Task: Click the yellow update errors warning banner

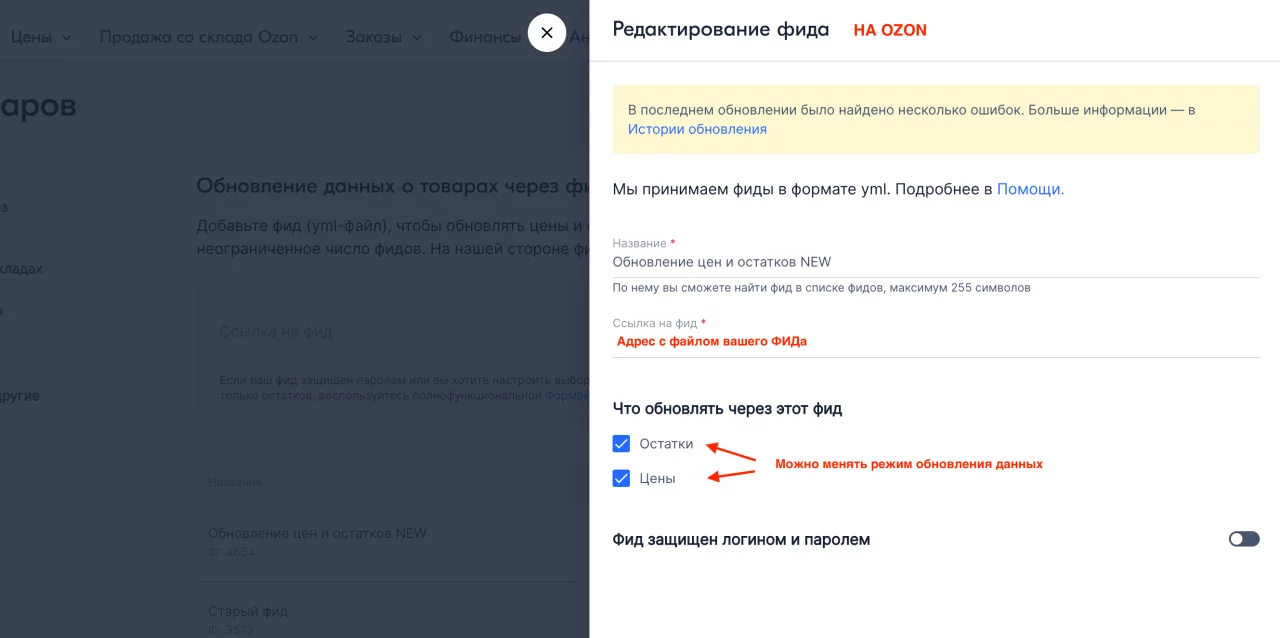Action: click(x=935, y=119)
